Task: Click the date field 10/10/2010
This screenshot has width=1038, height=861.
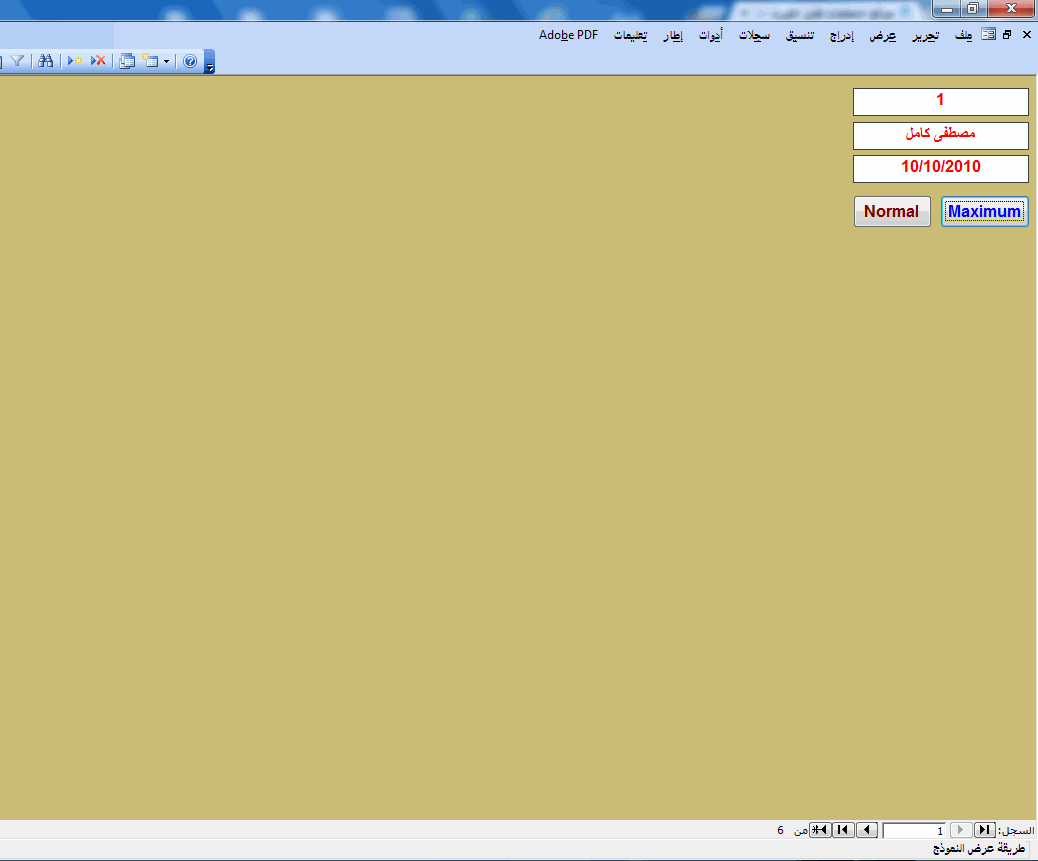Action: coord(941,169)
